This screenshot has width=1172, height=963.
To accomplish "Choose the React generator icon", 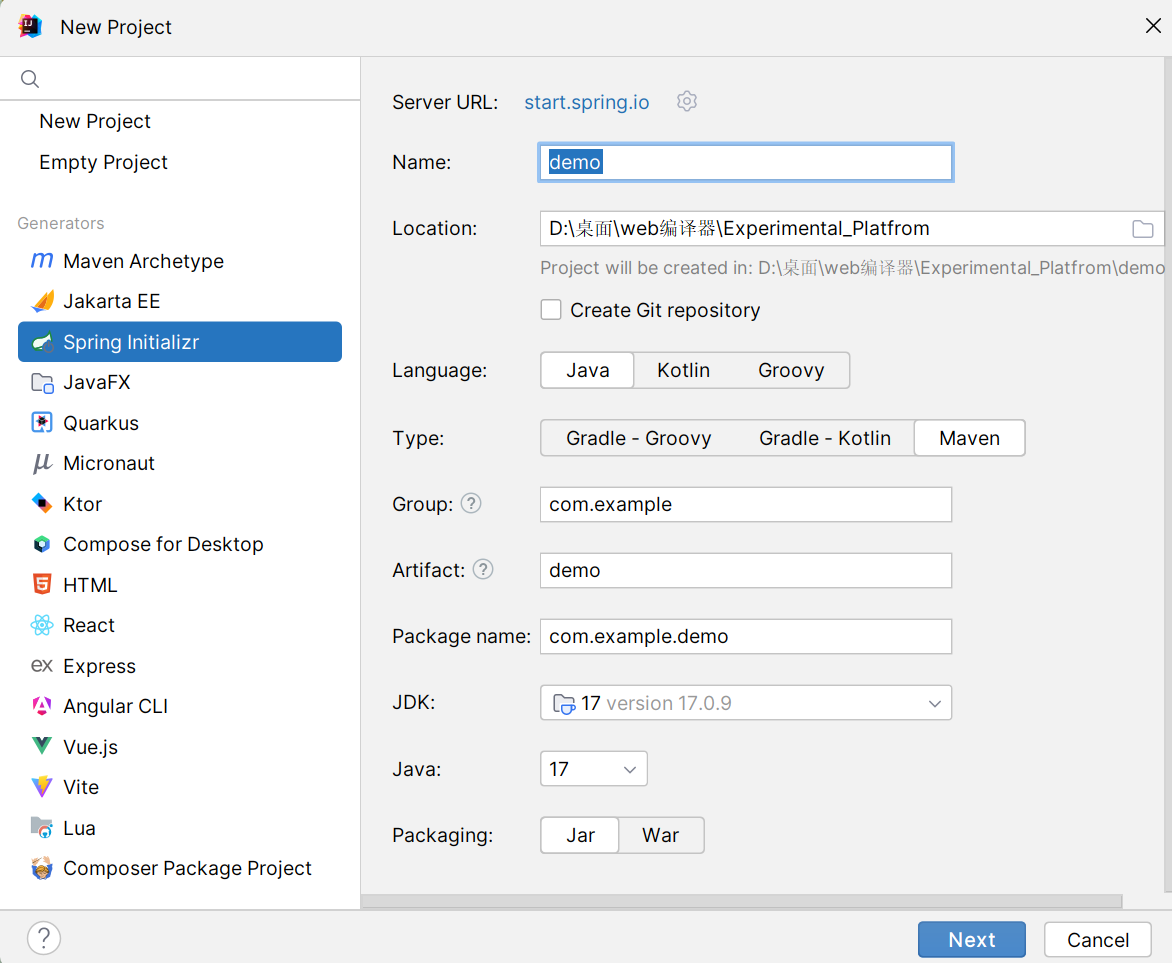I will click(42, 626).
